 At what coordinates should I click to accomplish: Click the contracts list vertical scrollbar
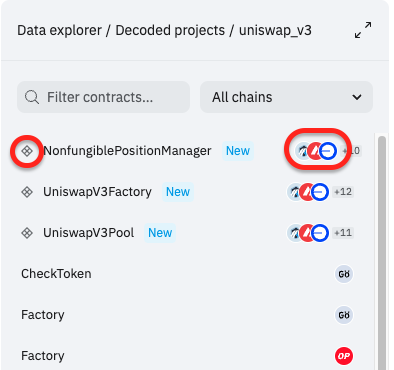[382, 252]
